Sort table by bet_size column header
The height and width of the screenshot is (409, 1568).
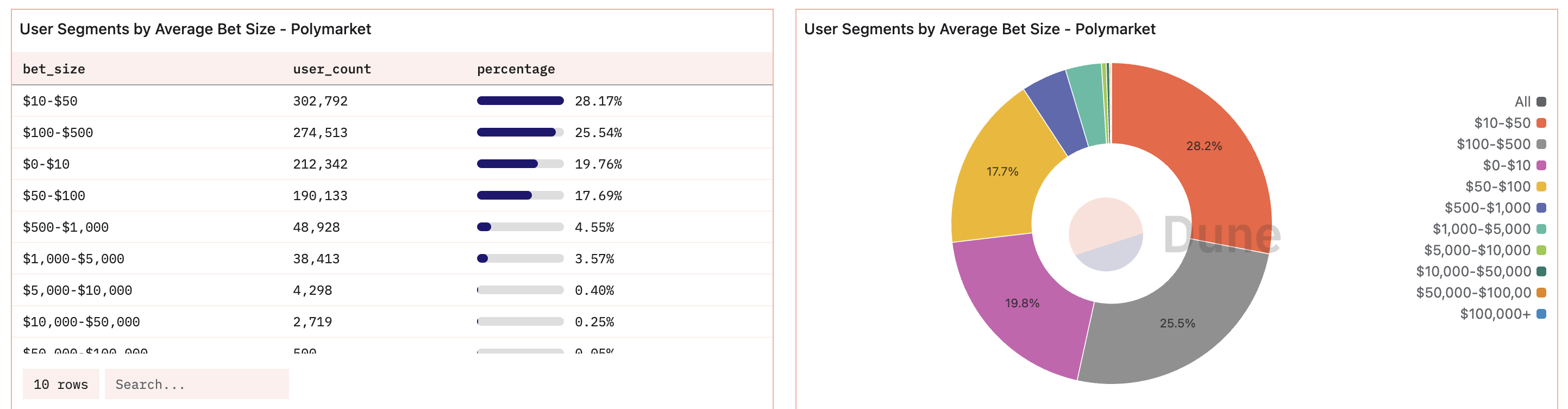(x=54, y=69)
